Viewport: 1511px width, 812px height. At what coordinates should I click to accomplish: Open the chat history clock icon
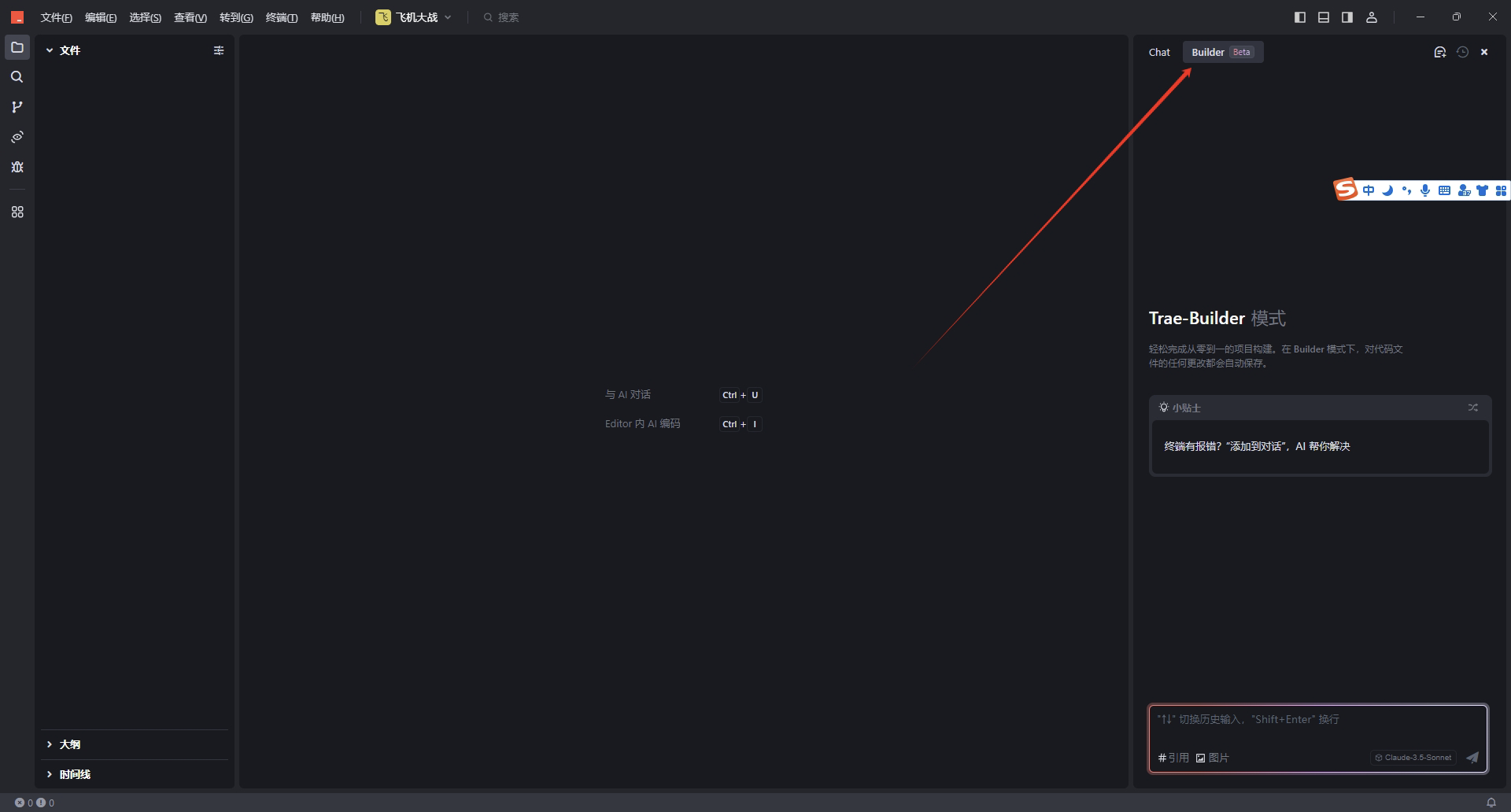tap(1462, 52)
